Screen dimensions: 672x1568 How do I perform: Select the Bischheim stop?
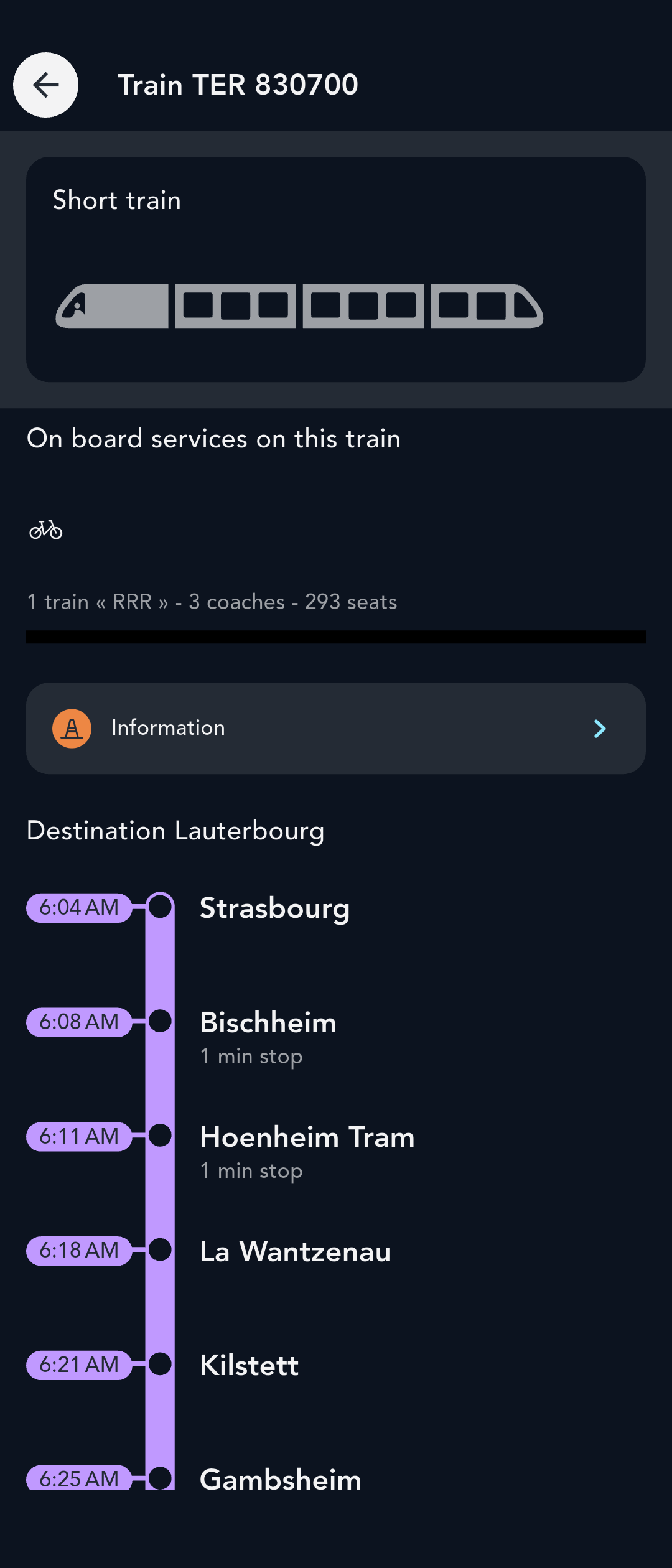(x=268, y=1023)
